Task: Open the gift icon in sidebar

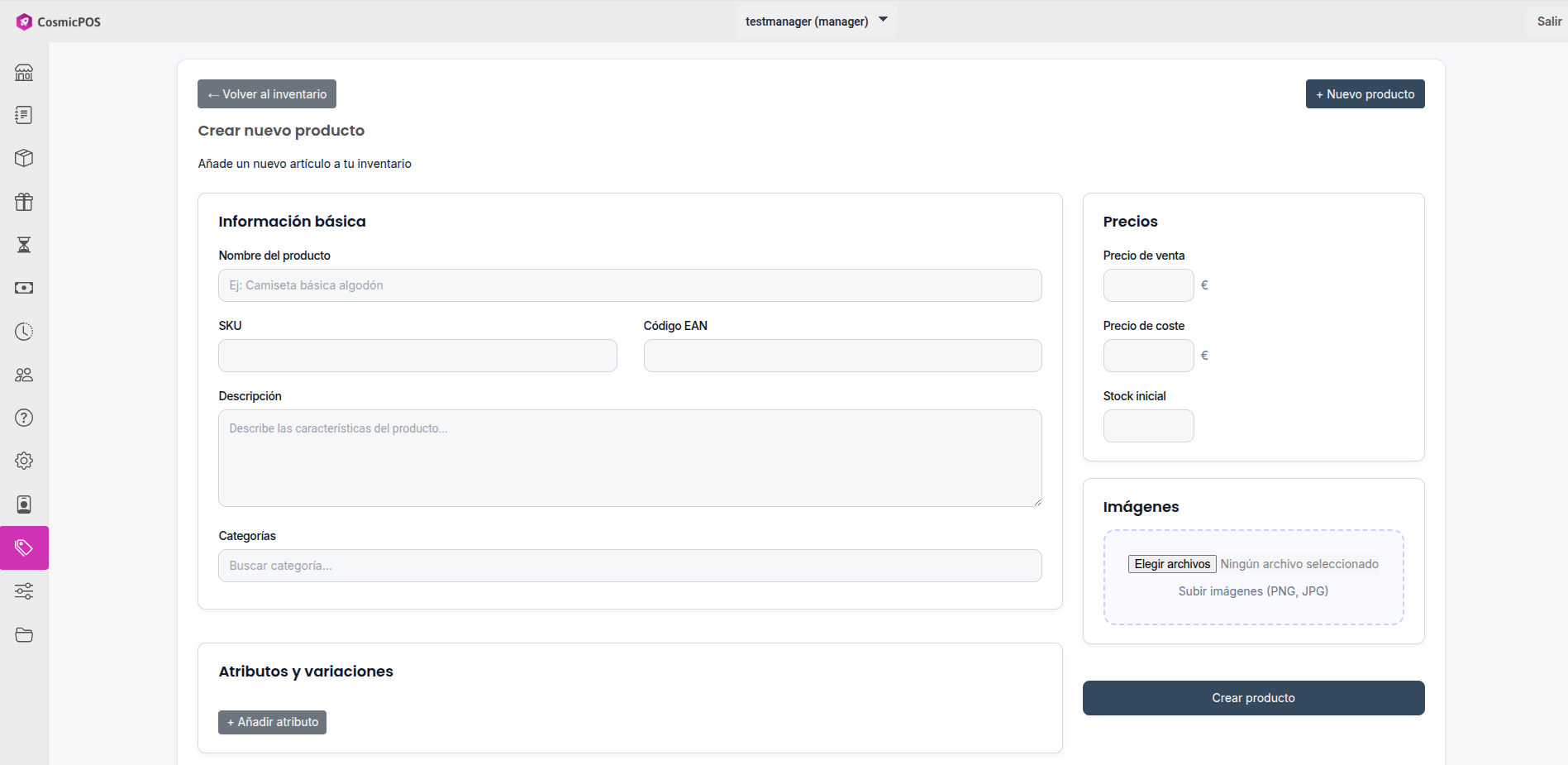Action: [24, 202]
